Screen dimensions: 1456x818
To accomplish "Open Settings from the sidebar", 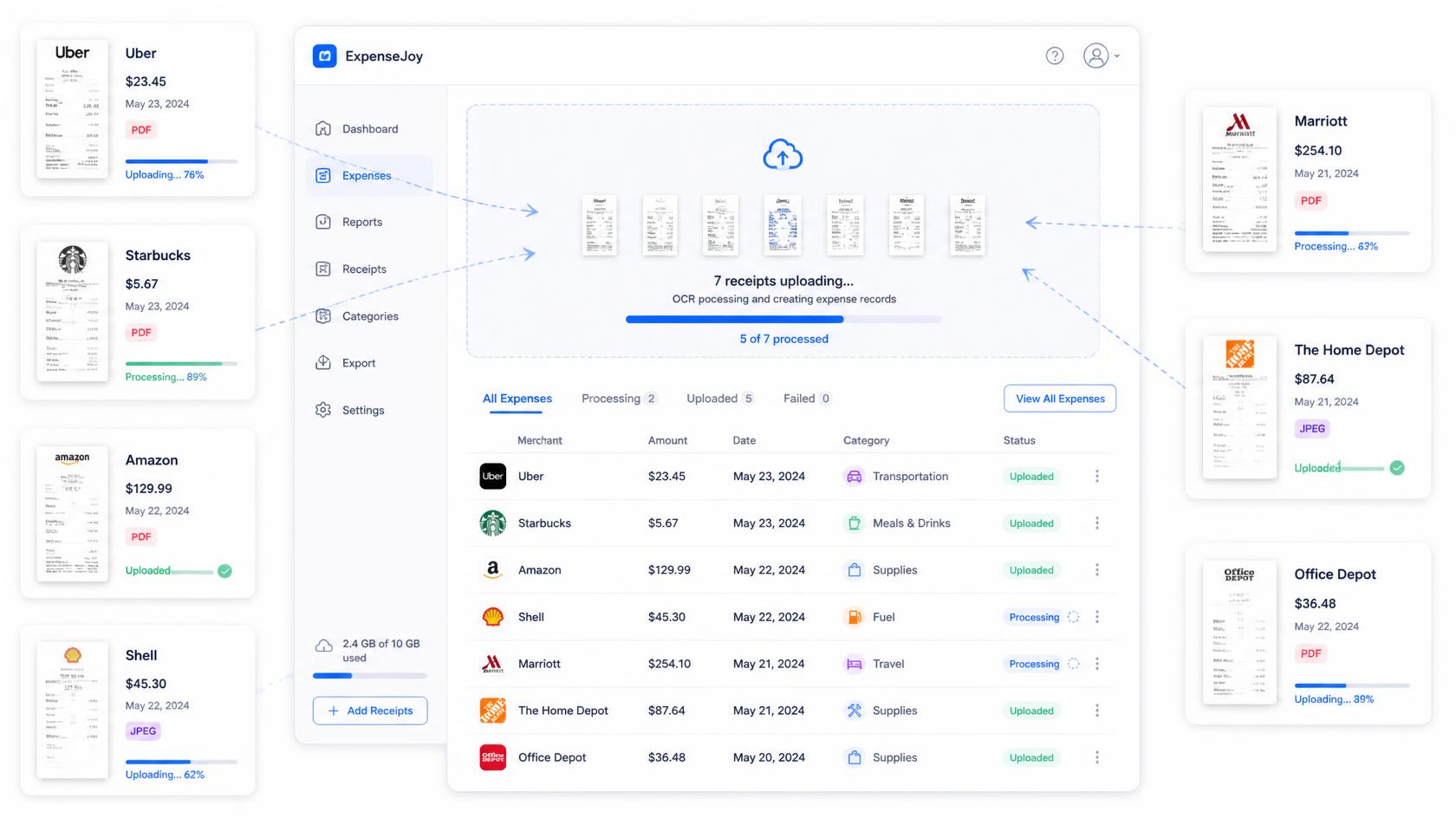I will (368, 410).
